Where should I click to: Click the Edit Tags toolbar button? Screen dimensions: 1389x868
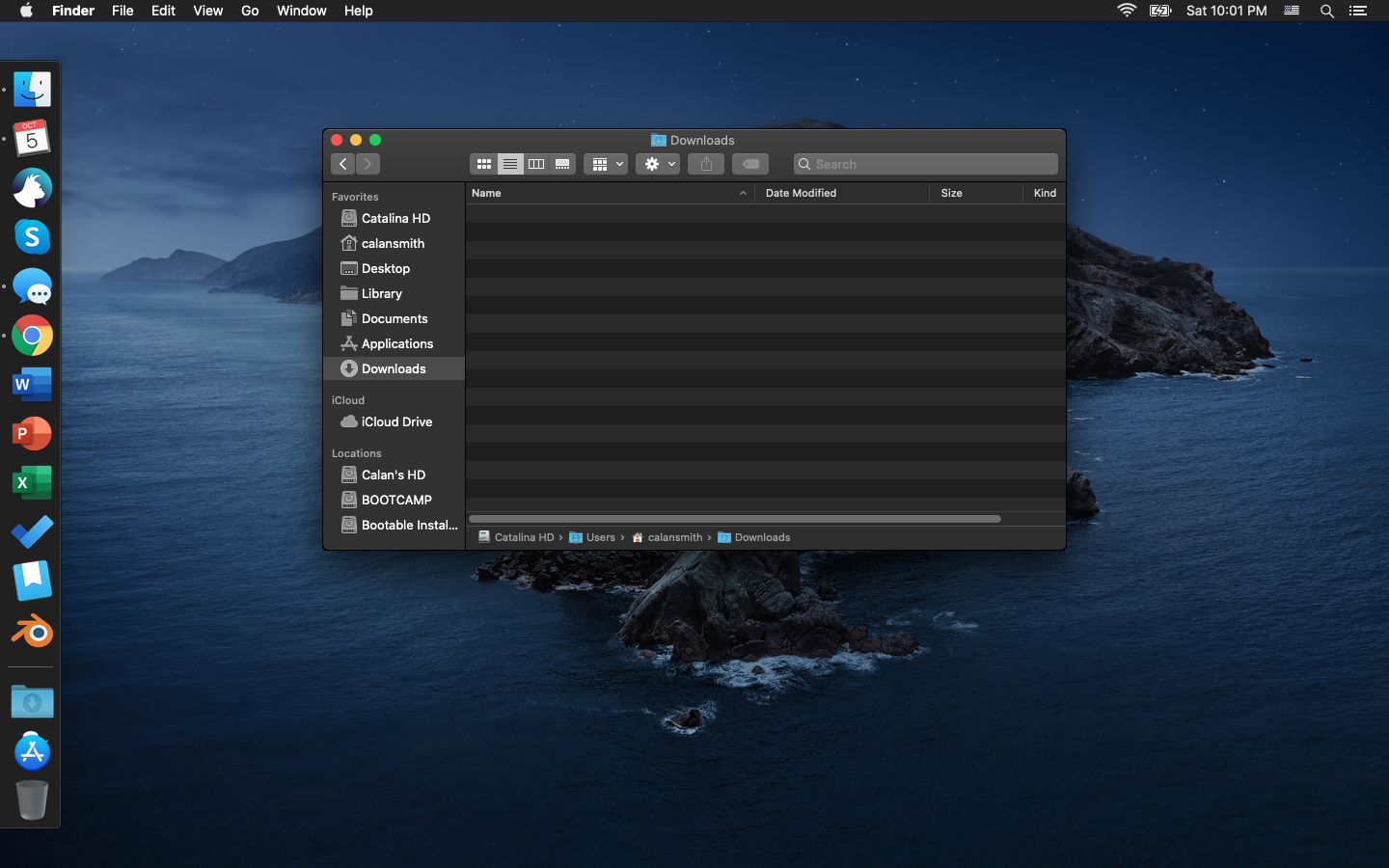(x=750, y=164)
